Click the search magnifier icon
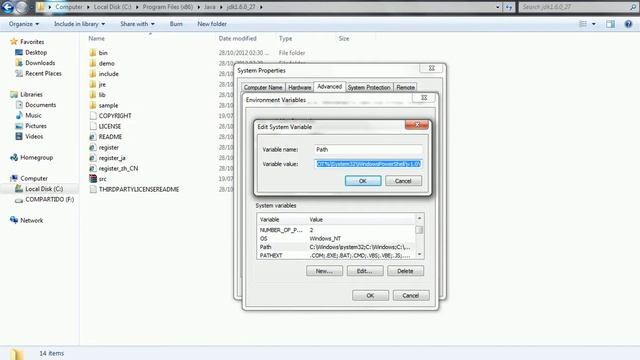 [633, 7]
